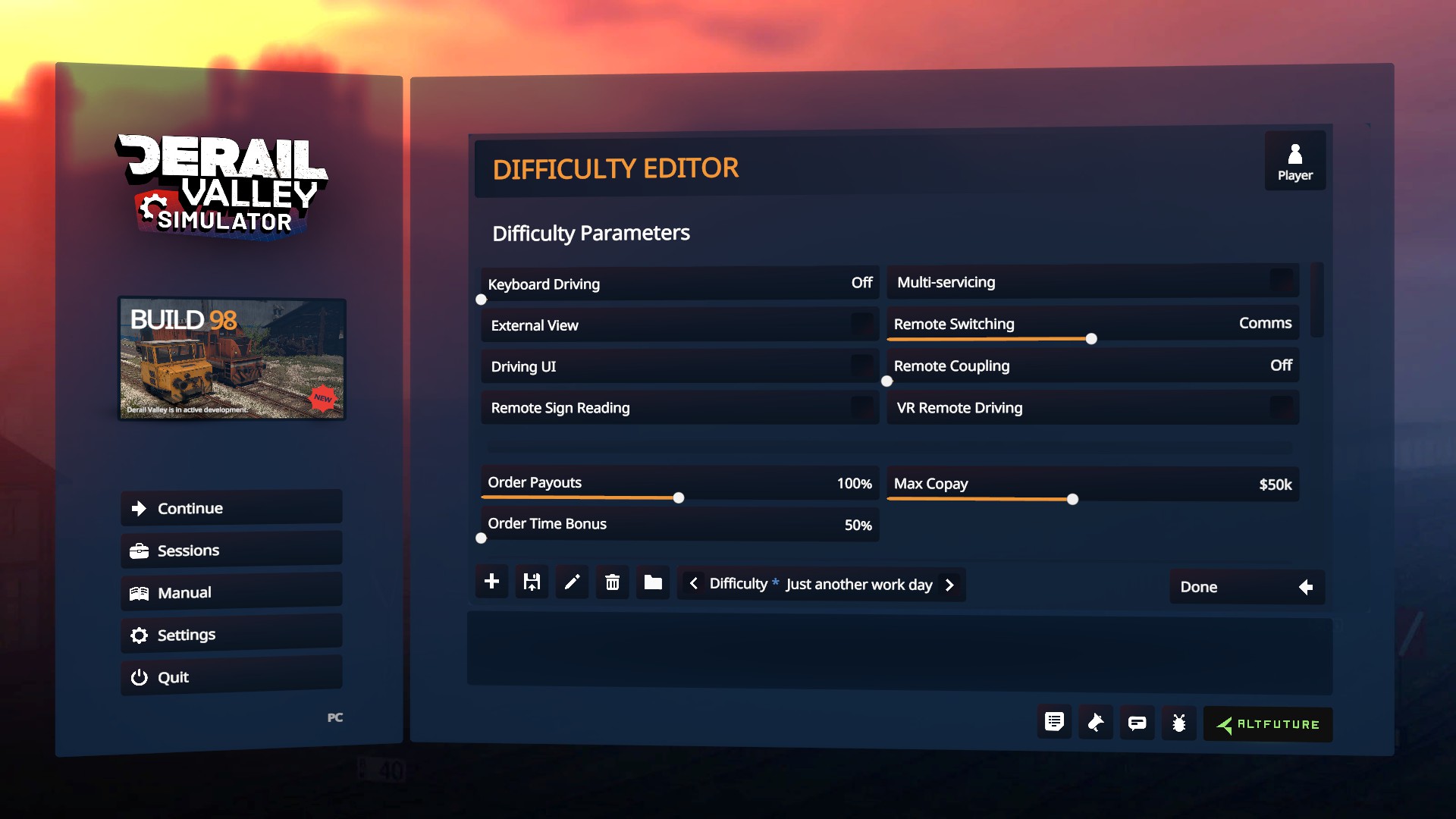This screenshot has width=1456, height=819.
Task: Click the Quit menu item
Action: point(231,676)
